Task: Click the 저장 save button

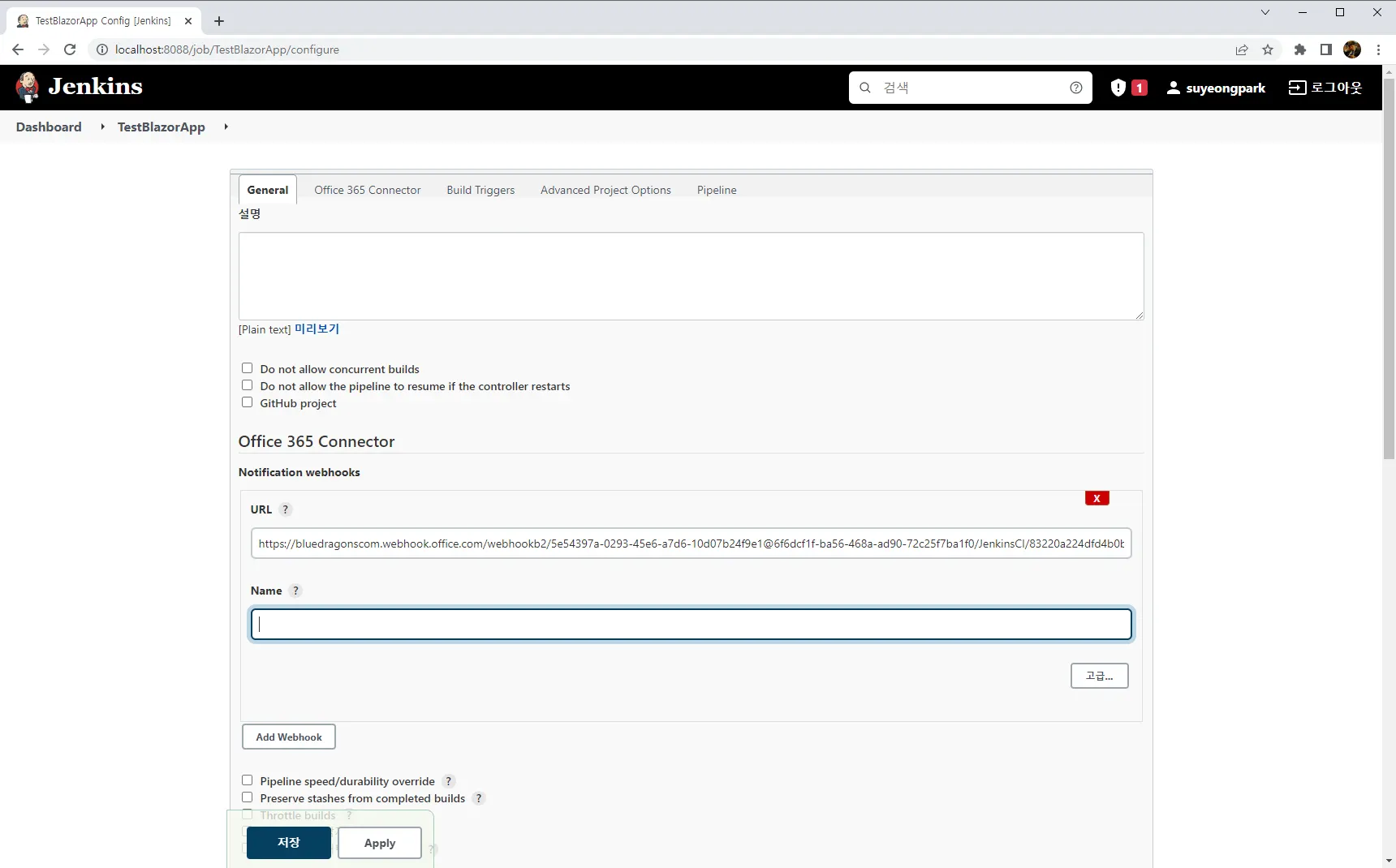Action: click(289, 843)
